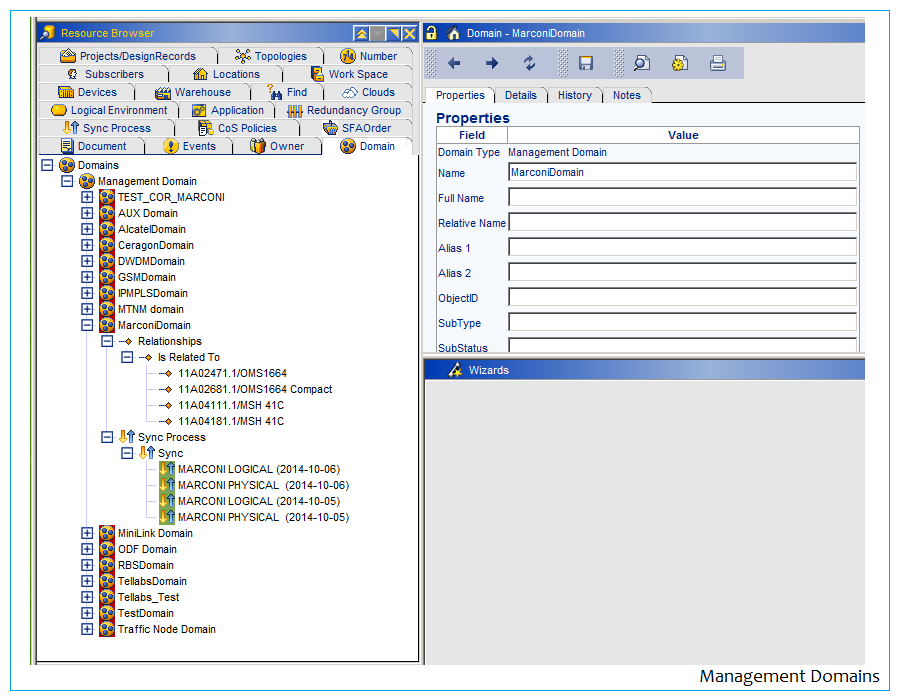Click the padlock icon beside Domain title
The image size is (900, 699).
click(431, 33)
